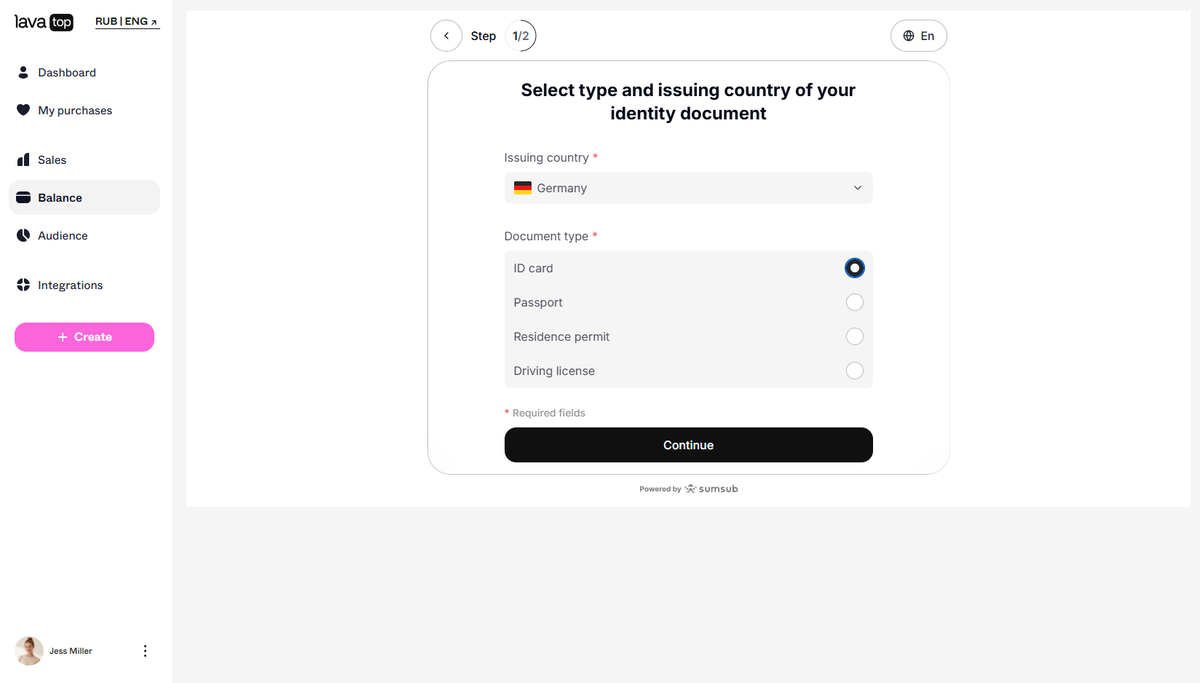
Task: Click the heart icon beside My purchases
Action: pyautogui.click(x=24, y=110)
